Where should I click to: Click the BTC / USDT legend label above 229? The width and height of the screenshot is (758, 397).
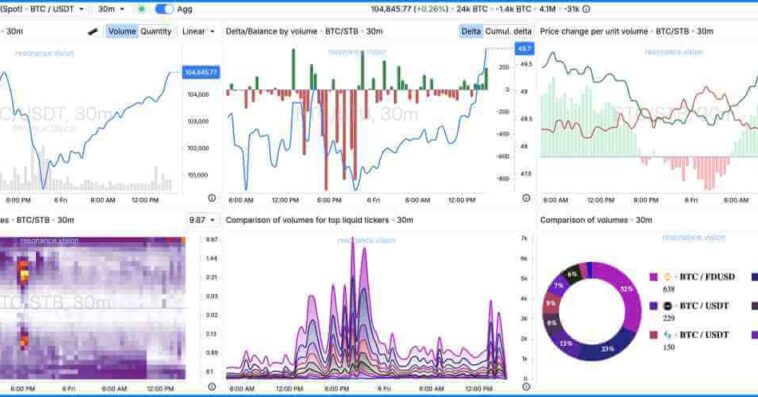tap(704, 306)
